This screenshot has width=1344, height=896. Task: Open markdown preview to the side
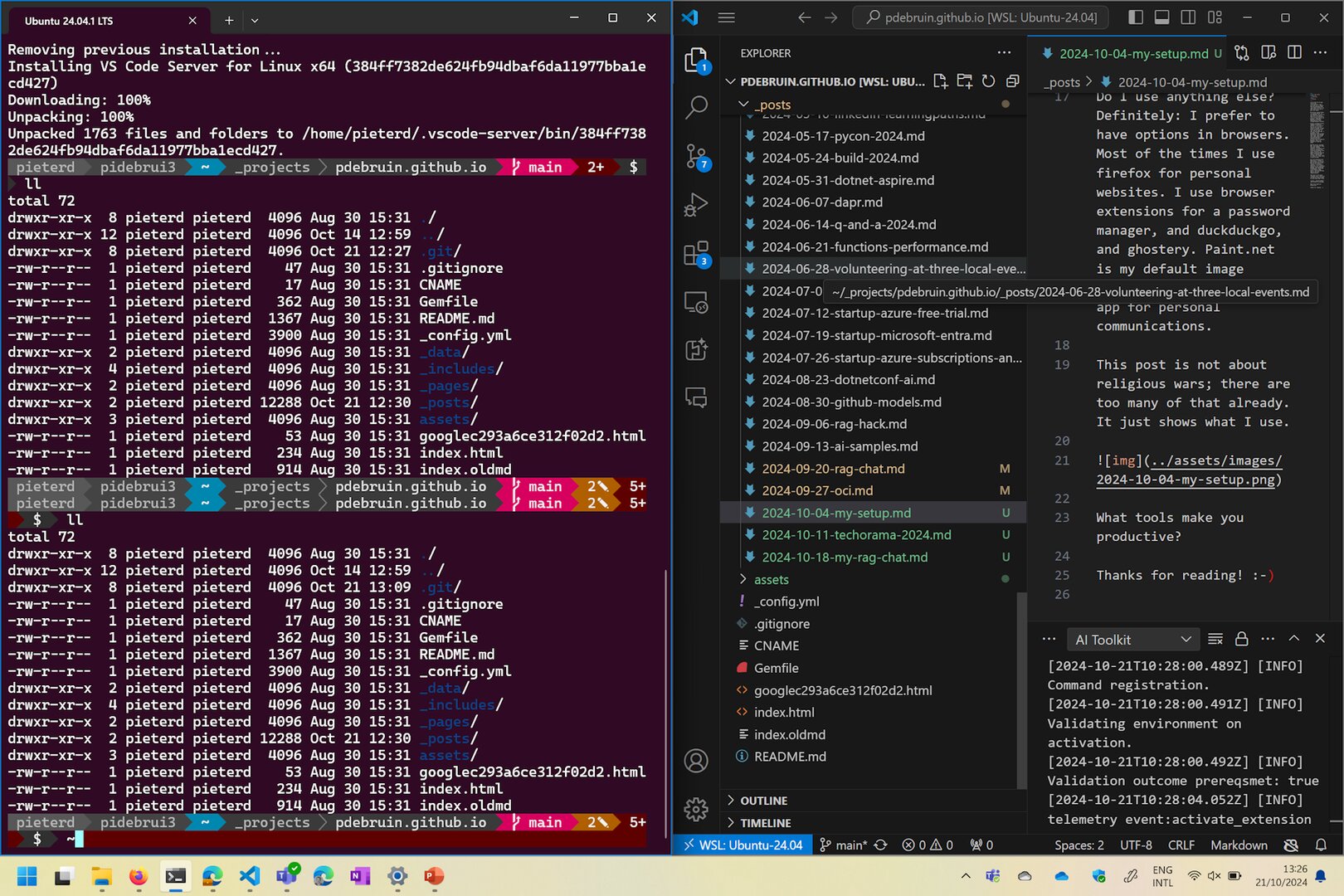[1268, 52]
